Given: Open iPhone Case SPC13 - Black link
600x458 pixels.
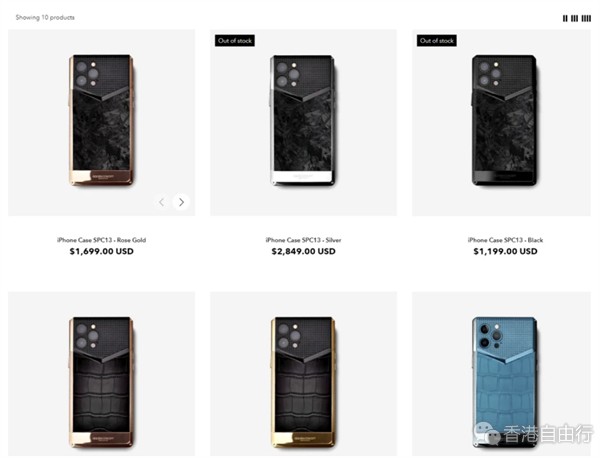Looking at the screenshot, I should 505,240.
